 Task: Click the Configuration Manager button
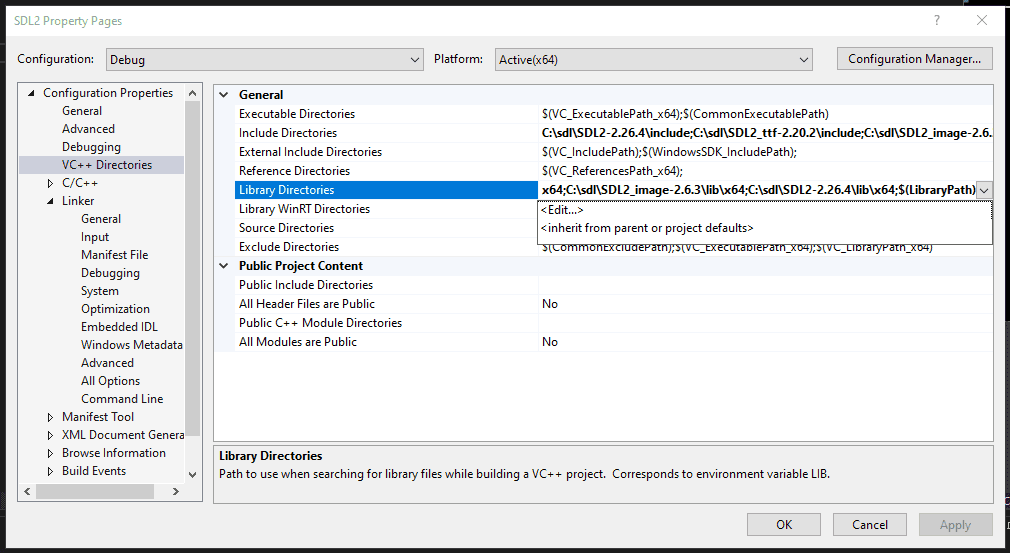coord(914,59)
